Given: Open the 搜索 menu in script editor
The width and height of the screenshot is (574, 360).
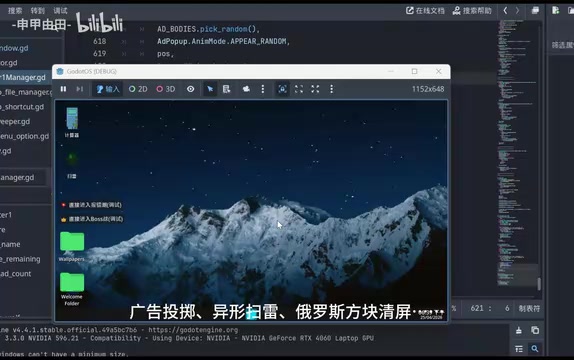Looking at the screenshot, I should (15, 11).
